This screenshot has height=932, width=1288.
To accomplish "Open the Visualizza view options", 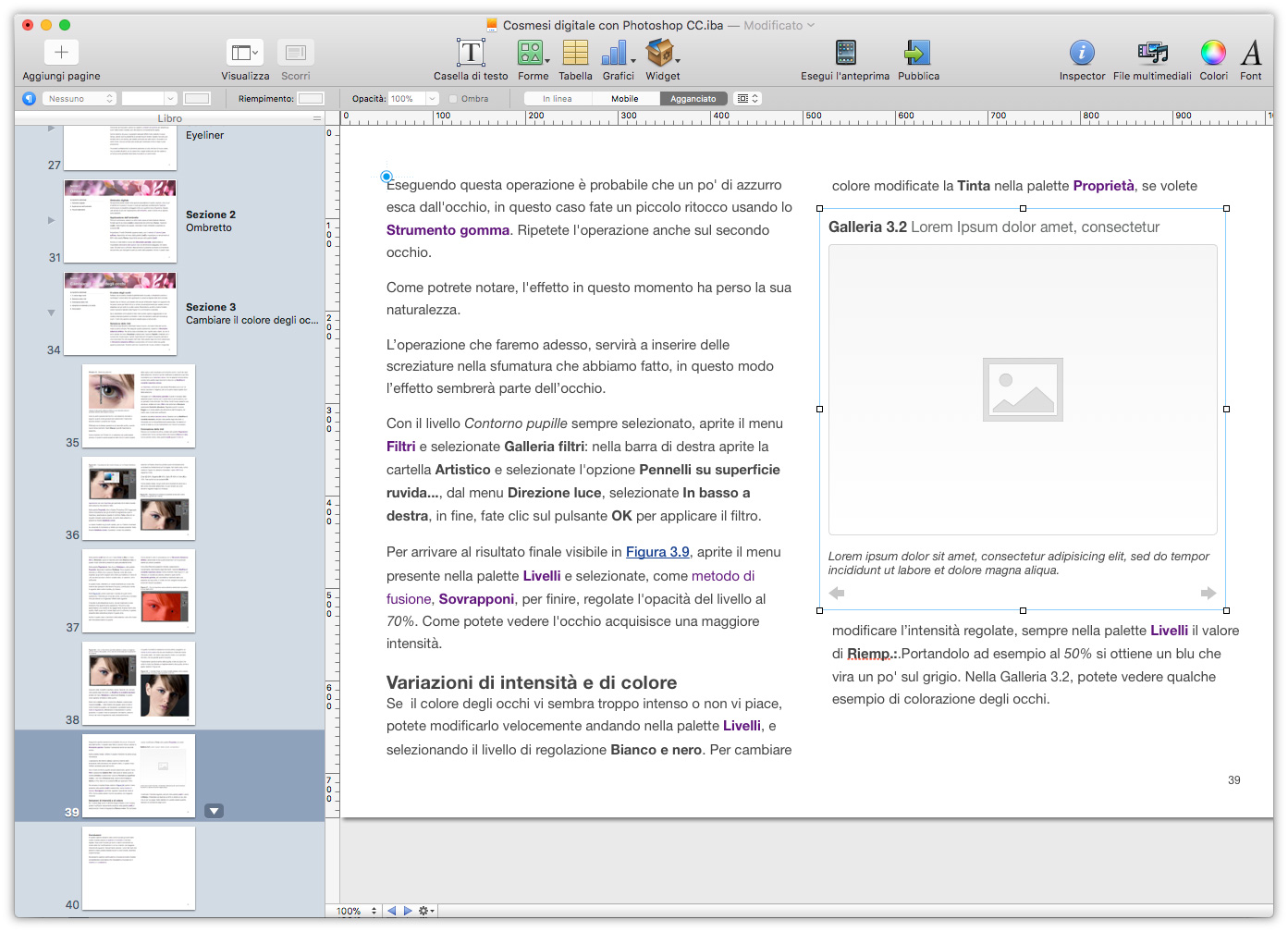I will [x=244, y=53].
